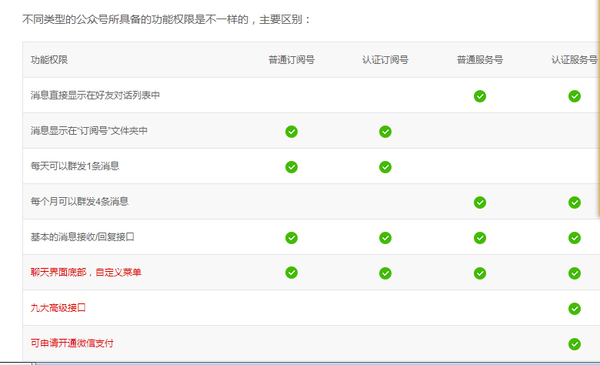Click 认证服务号 checkmark in 基本的消息接收/回复接口 row

[x=574, y=238]
